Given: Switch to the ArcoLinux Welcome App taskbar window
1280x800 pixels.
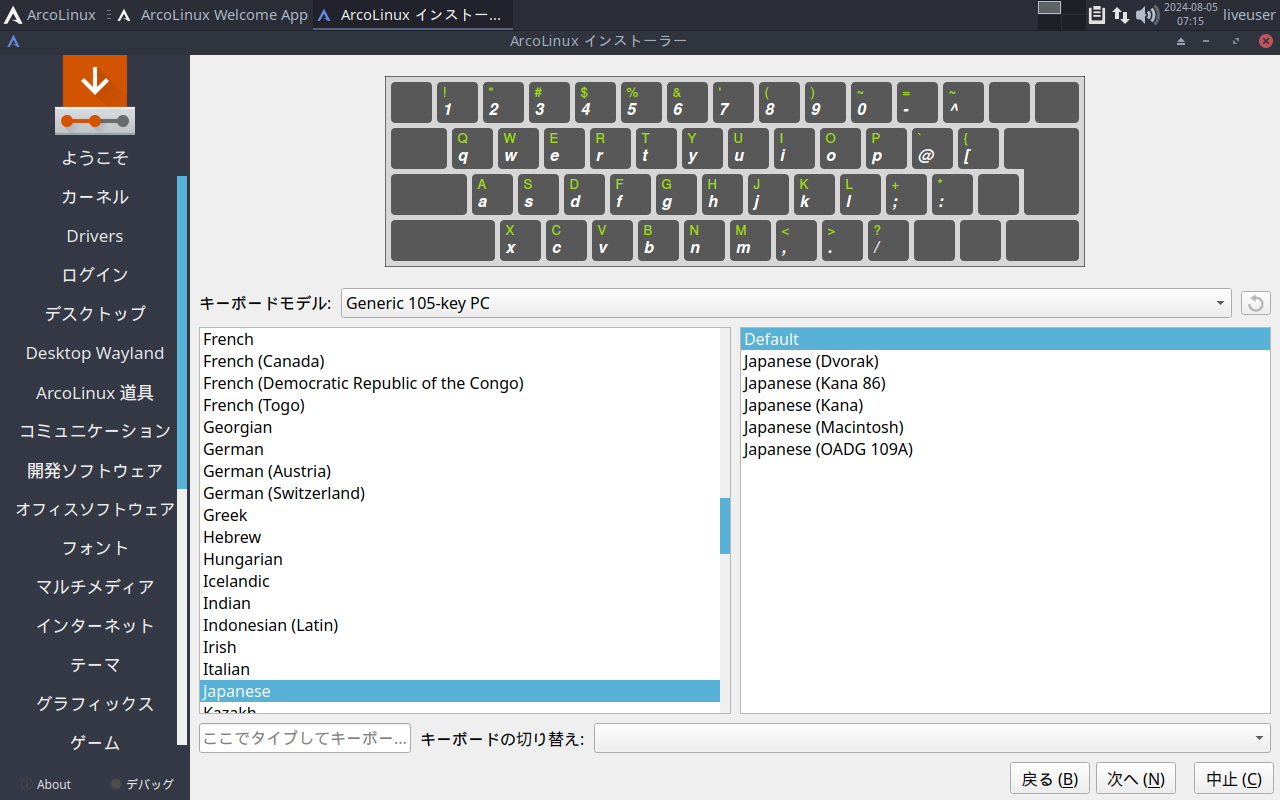Looking at the screenshot, I should 211,15.
